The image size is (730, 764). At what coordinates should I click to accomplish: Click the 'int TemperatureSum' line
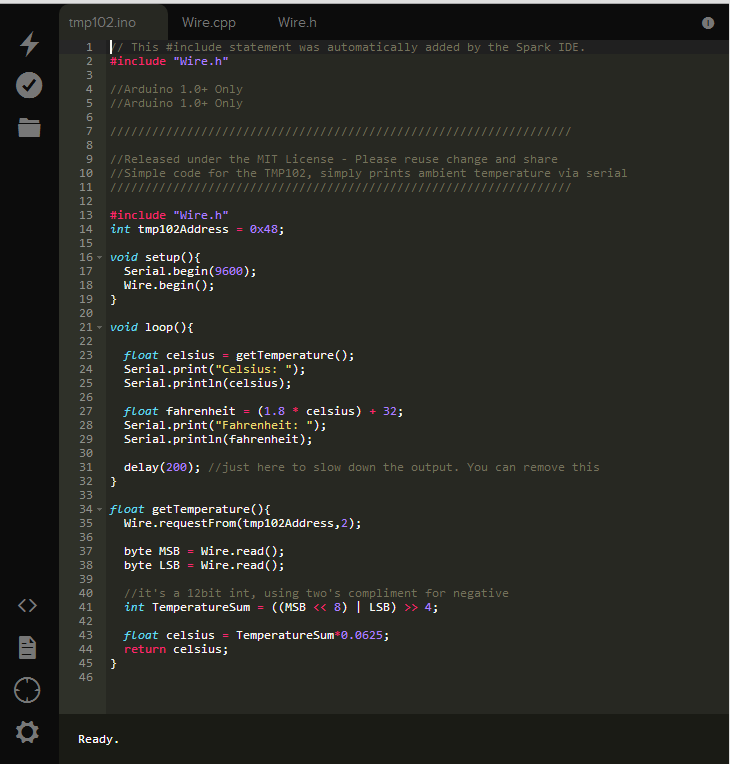click(281, 607)
